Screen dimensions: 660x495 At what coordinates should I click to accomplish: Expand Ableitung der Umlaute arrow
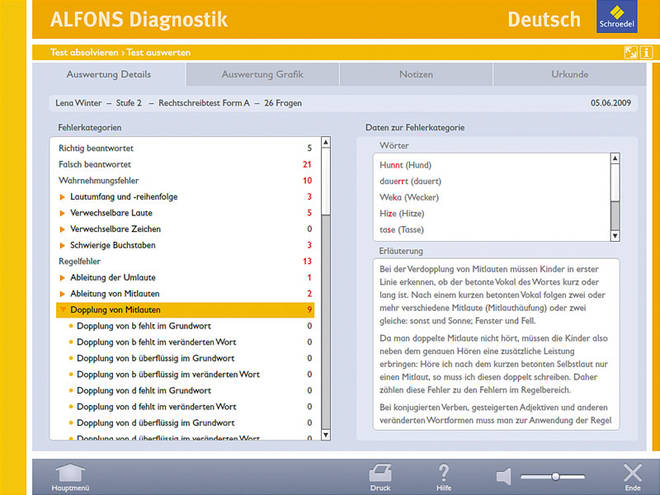pos(62,278)
